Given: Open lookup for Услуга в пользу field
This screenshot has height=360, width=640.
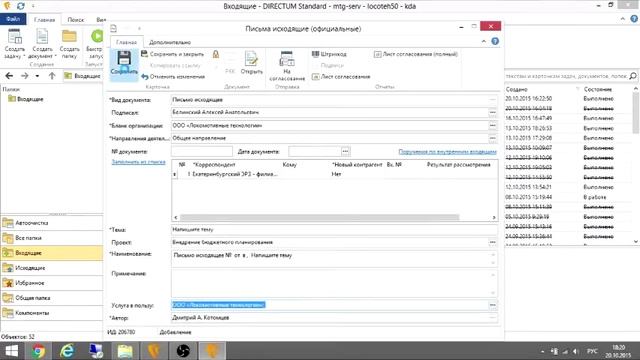Looking at the screenshot, I should (493, 305).
